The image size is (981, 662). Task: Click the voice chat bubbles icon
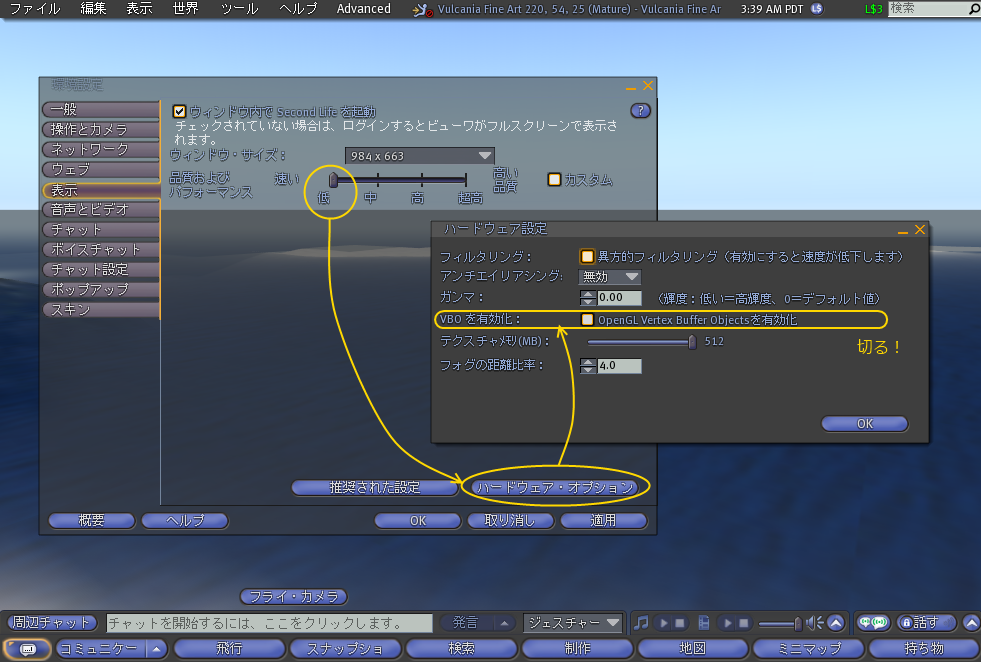[873, 622]
